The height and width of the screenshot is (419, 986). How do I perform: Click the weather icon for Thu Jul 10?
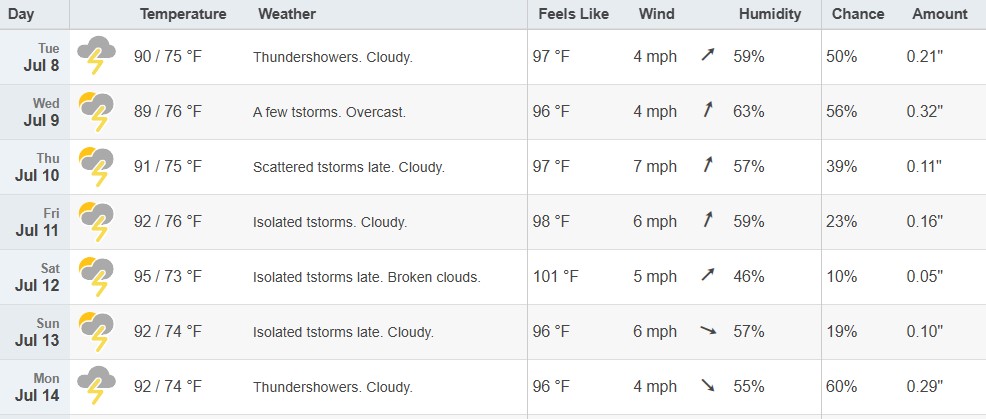96,166
